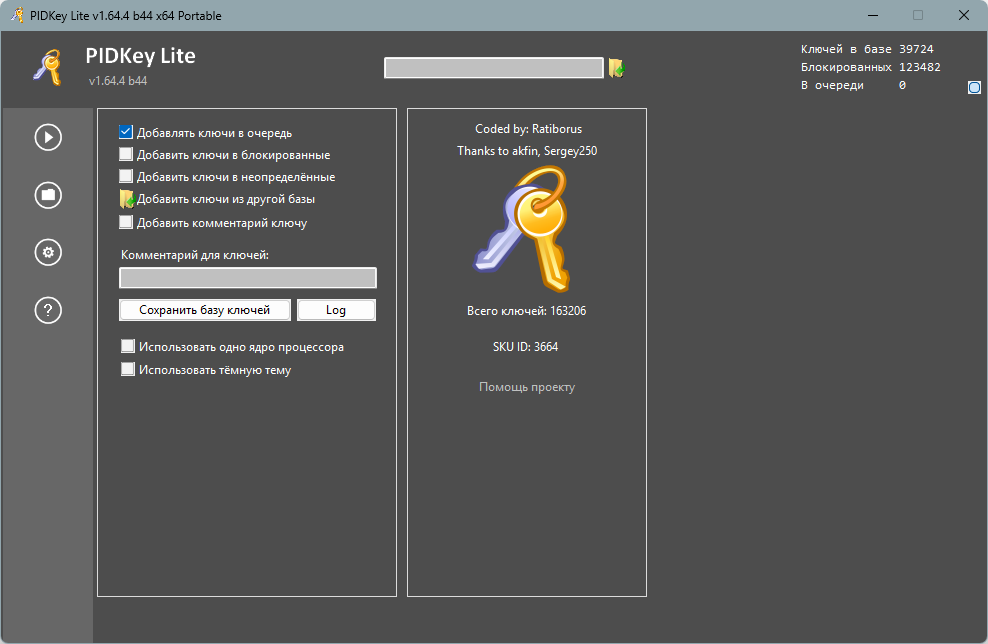988x644 pixels.
Task: Click the key entry field at the top
Action: coord(494,67)
